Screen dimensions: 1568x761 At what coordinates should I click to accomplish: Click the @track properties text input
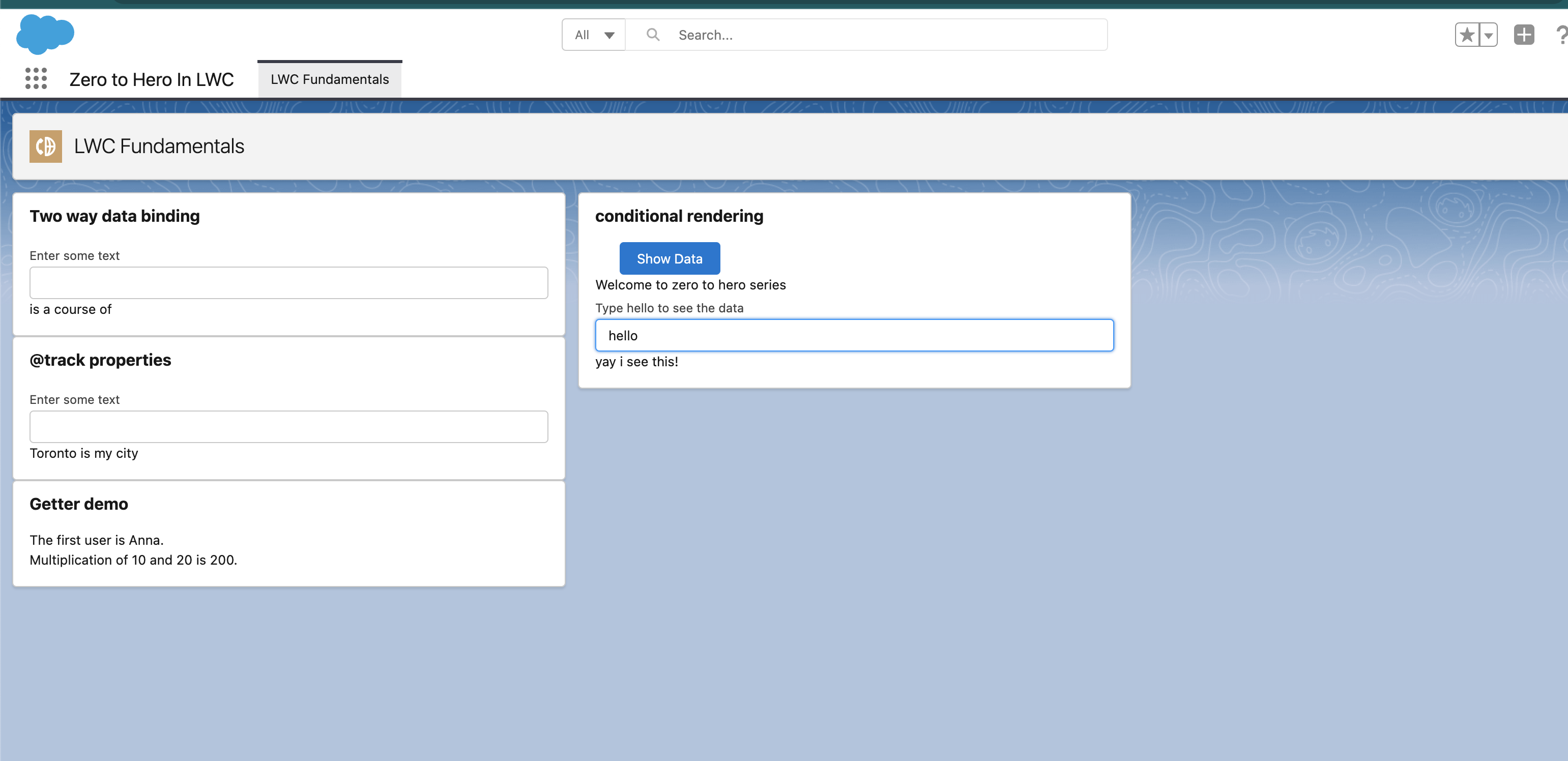pyautogui.click(x=288, y=426)
